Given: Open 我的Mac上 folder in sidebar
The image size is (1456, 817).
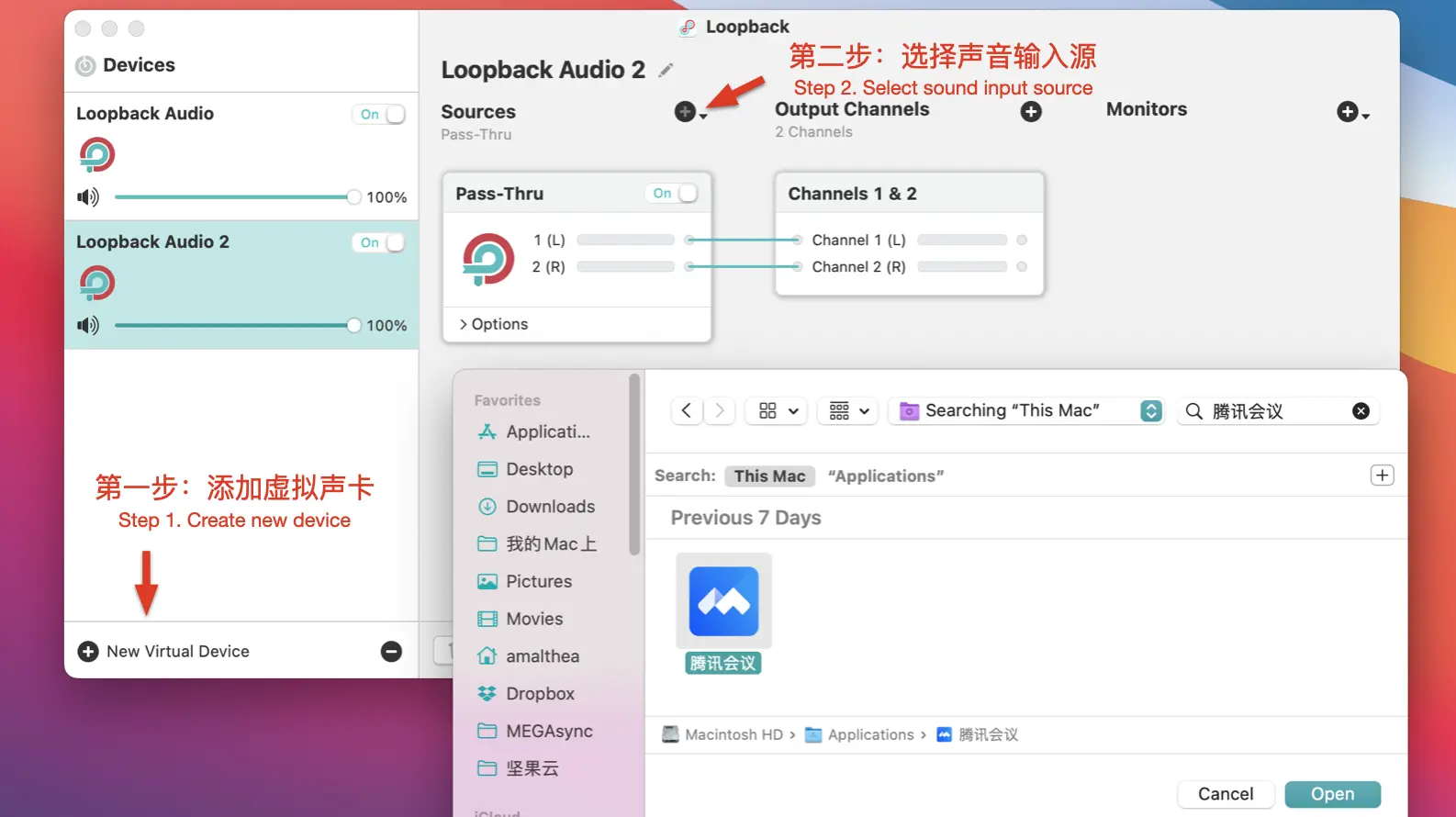Looking at the screenshot, I should [537, 544].
